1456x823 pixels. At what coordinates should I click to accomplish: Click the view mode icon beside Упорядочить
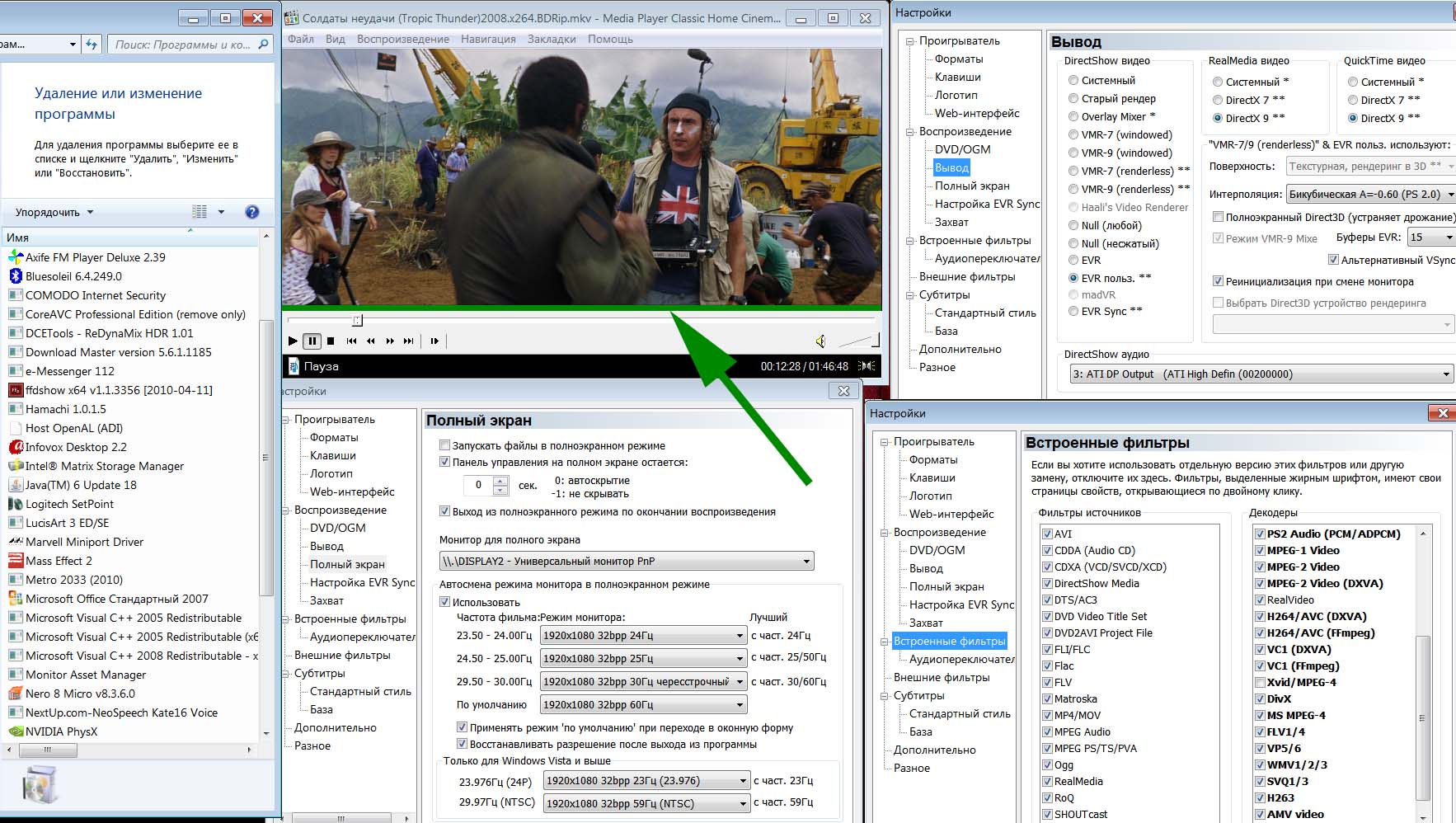200,212
